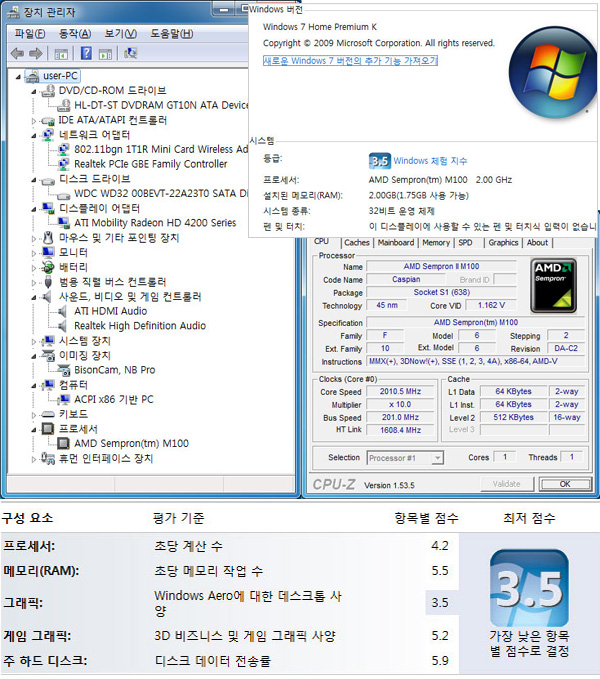The image size is (600, 679).
Task: Expand the IDE ATA/ATAPI 컨트롤러 category
Action: [x=34, y=121]
